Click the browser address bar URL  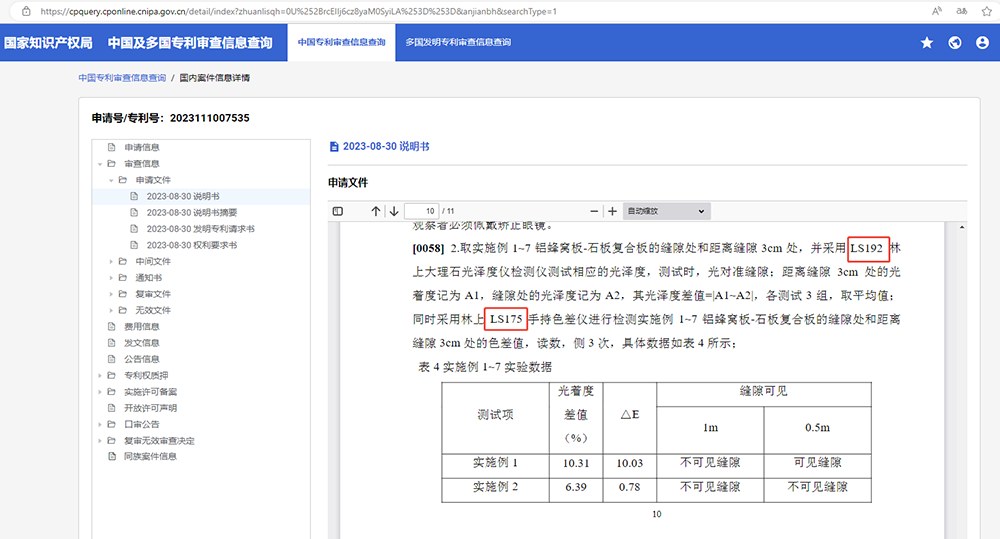298,11
